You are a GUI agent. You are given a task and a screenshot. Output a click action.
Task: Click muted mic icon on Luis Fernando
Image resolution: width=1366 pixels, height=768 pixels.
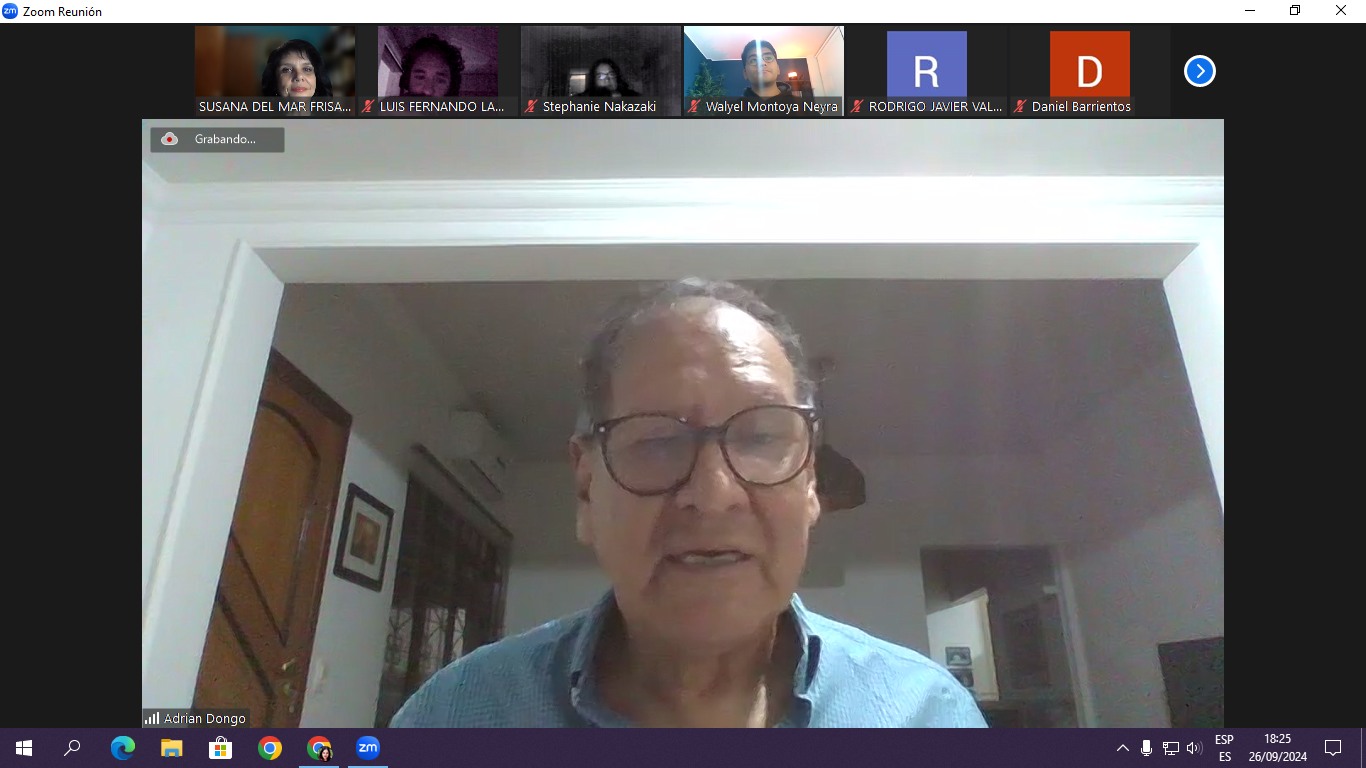pyautogui.click(x=369, y=106)
